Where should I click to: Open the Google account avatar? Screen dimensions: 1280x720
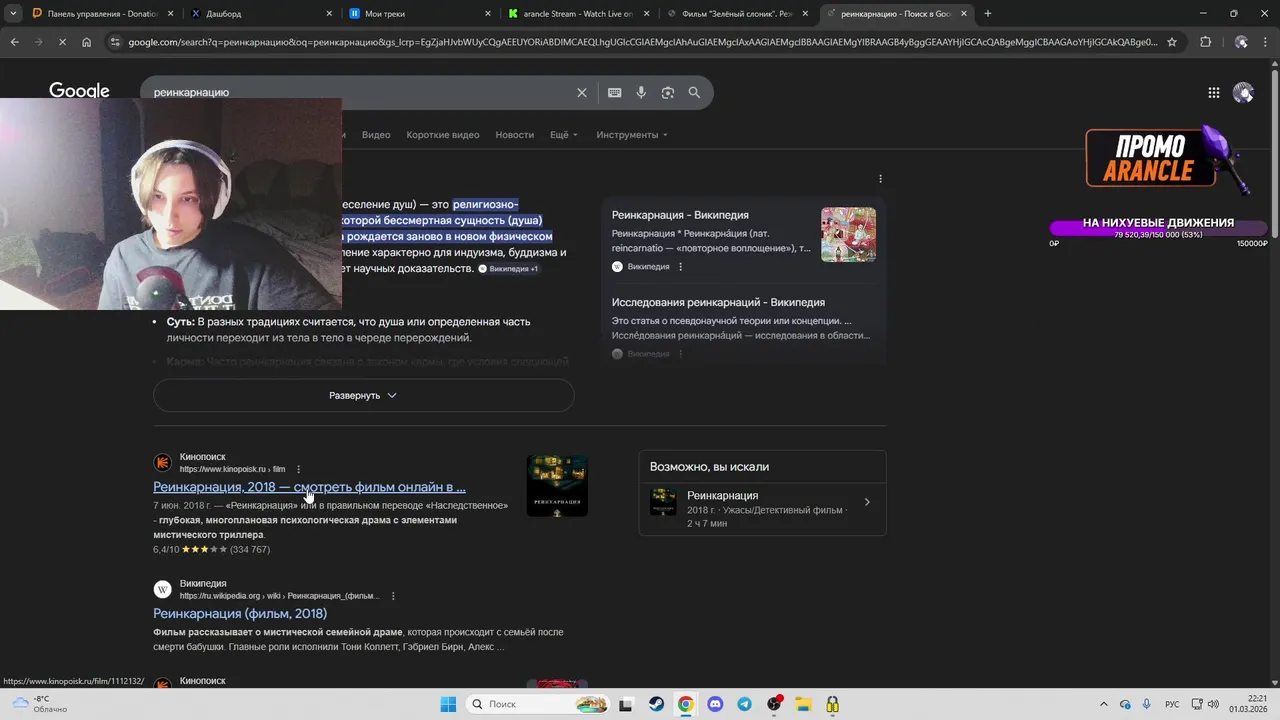(x=1243, y=92)
